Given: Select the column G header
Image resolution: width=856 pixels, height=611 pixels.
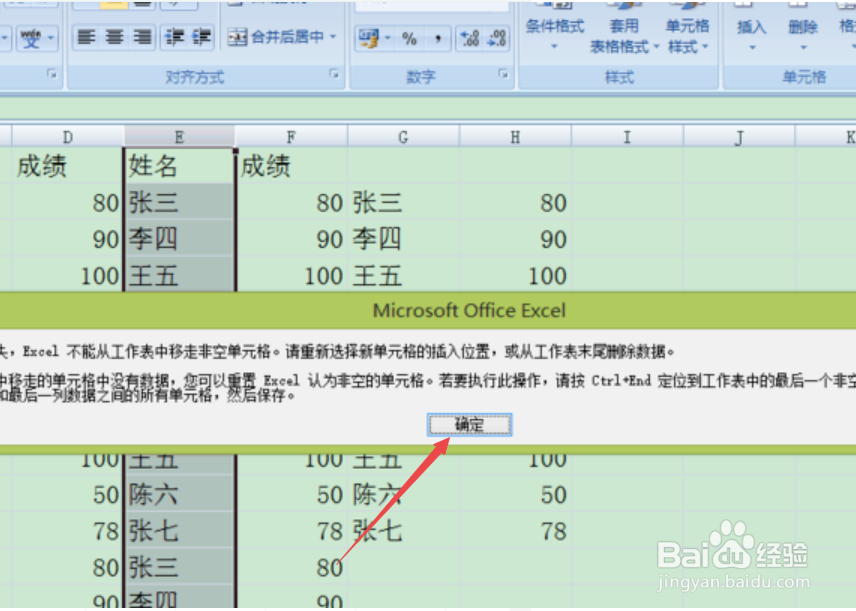Looking at the screenshot, I should point(403,137).
